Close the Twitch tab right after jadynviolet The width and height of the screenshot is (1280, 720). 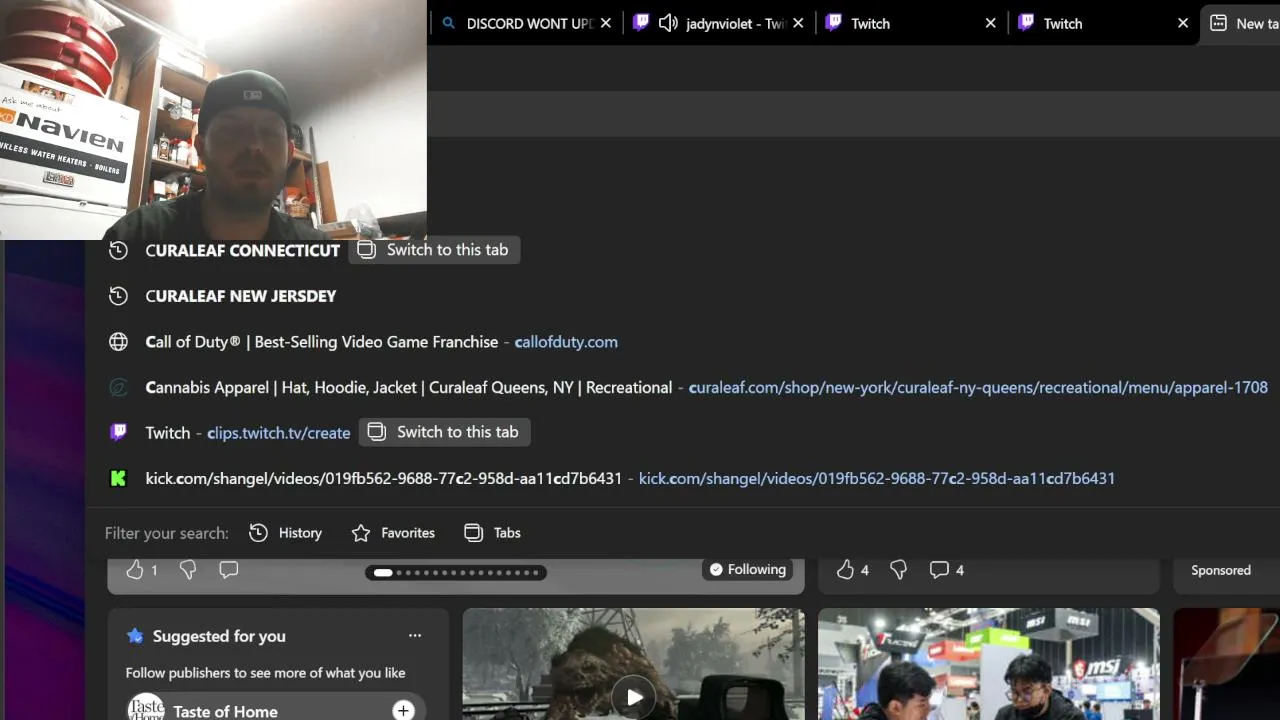990,23
